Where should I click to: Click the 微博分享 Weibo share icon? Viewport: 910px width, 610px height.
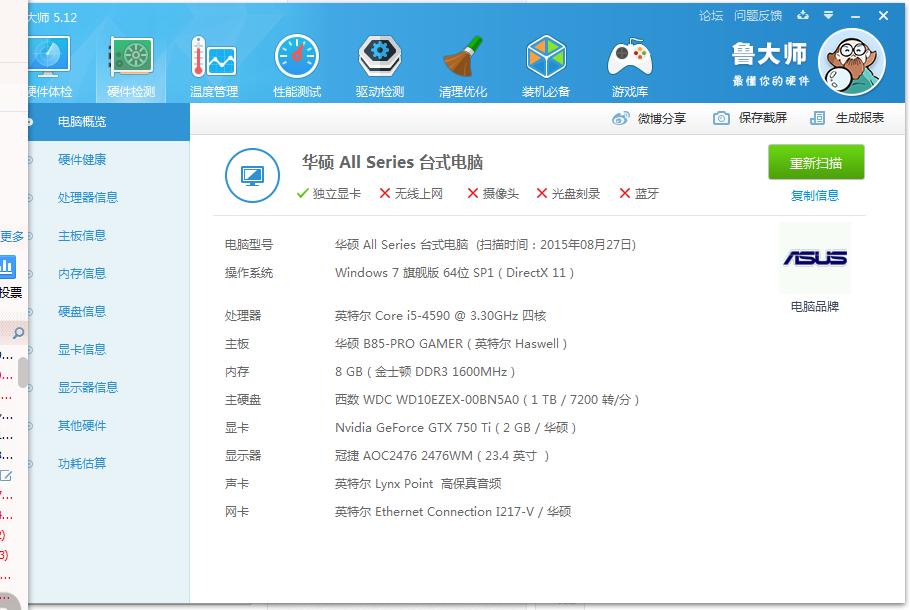620,118
